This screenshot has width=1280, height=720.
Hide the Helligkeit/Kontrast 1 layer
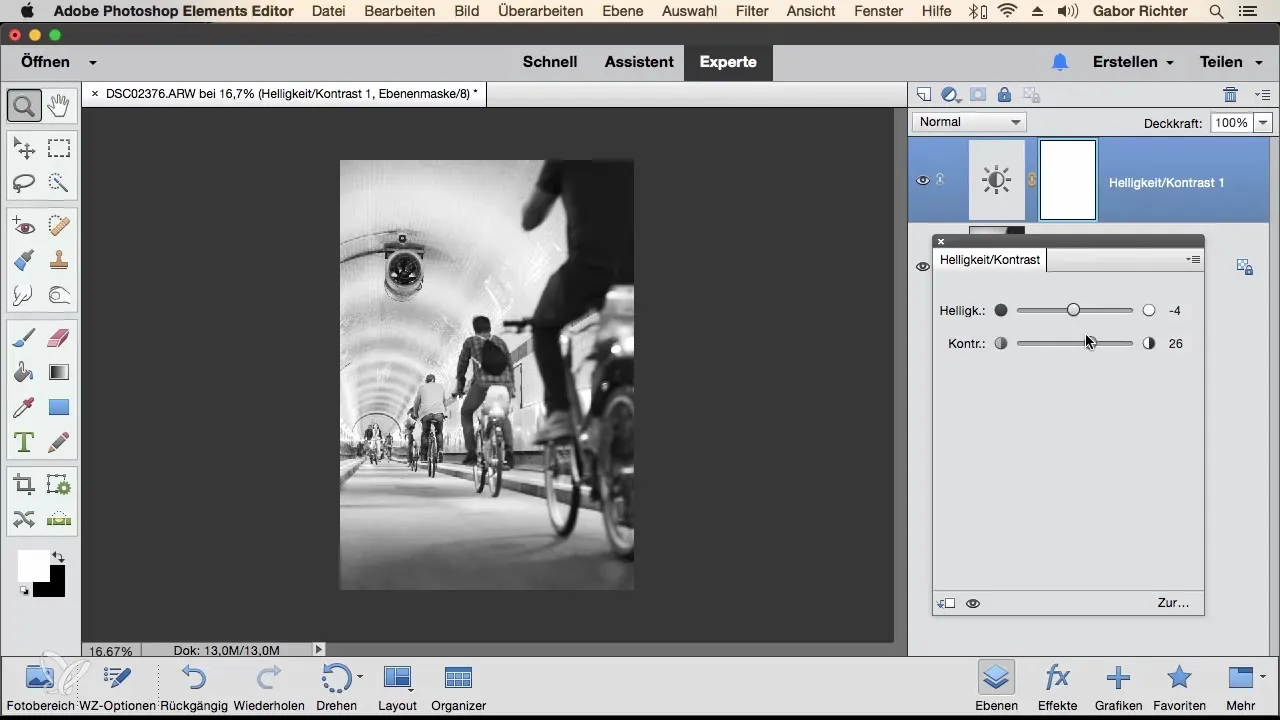click(x=923, y=181)
